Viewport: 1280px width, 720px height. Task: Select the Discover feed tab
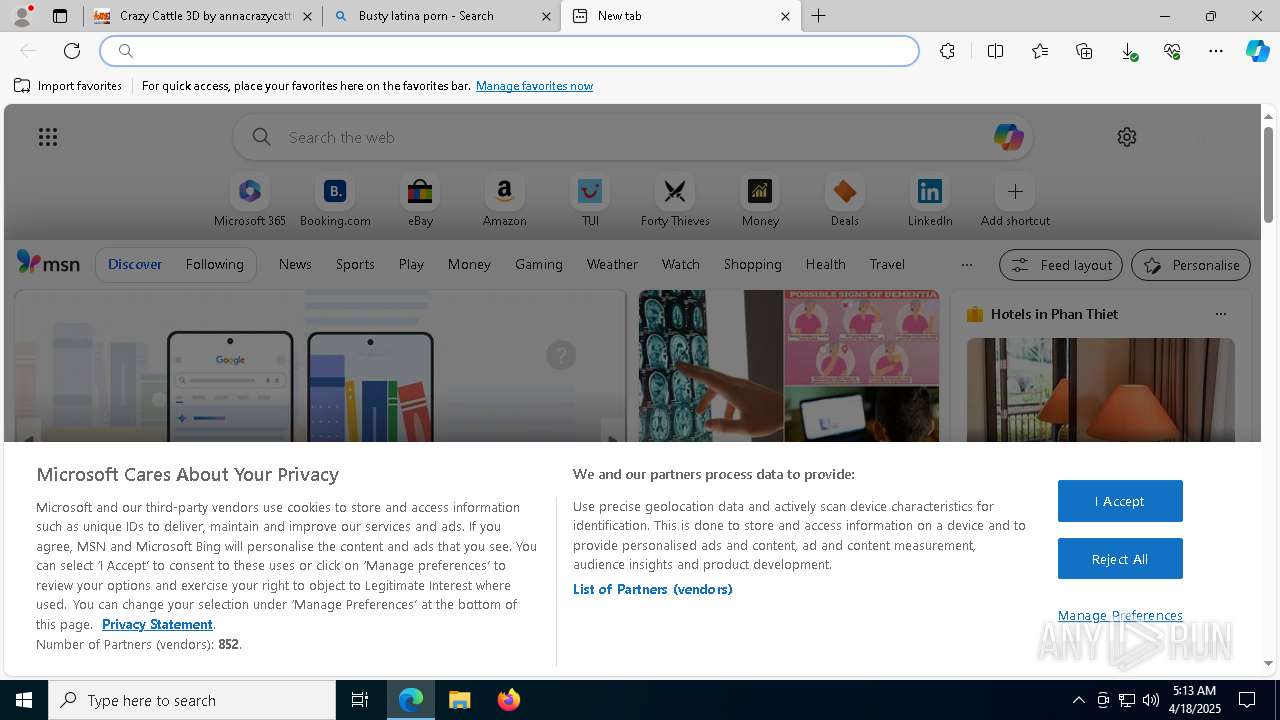[x=135, y=264]
